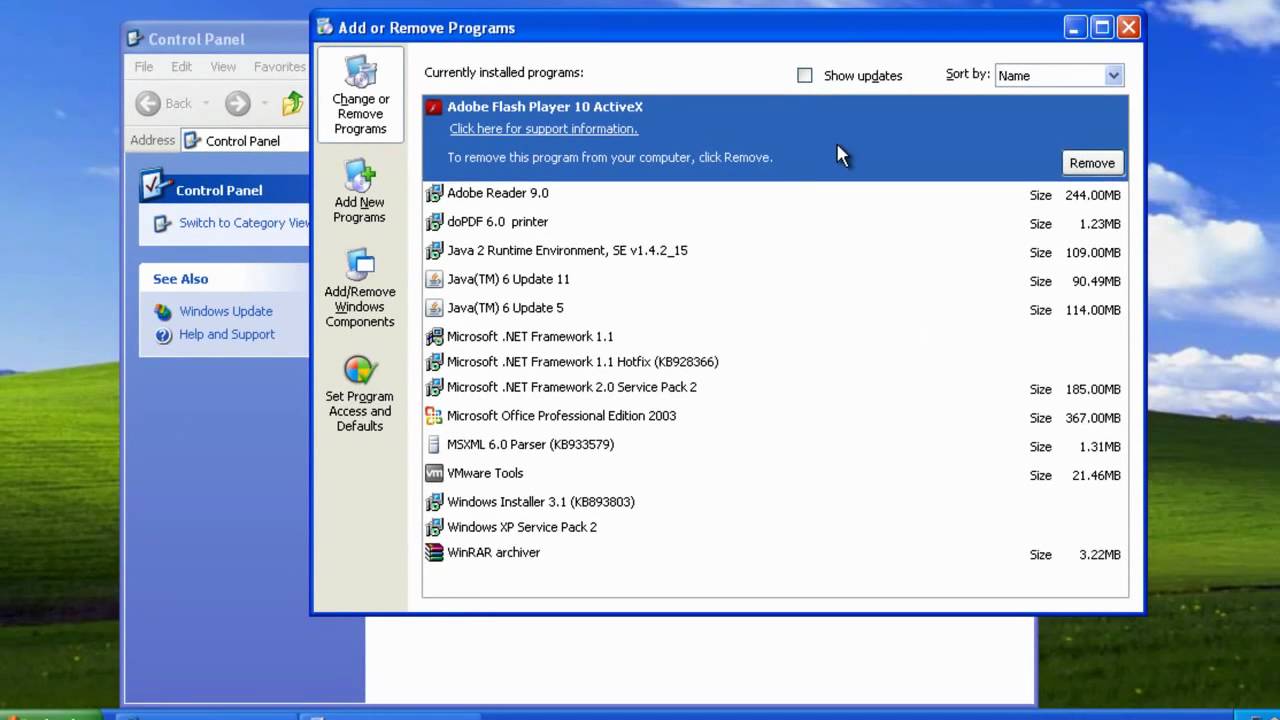Click the Up folder icon in Control Panel

[293, 103]
